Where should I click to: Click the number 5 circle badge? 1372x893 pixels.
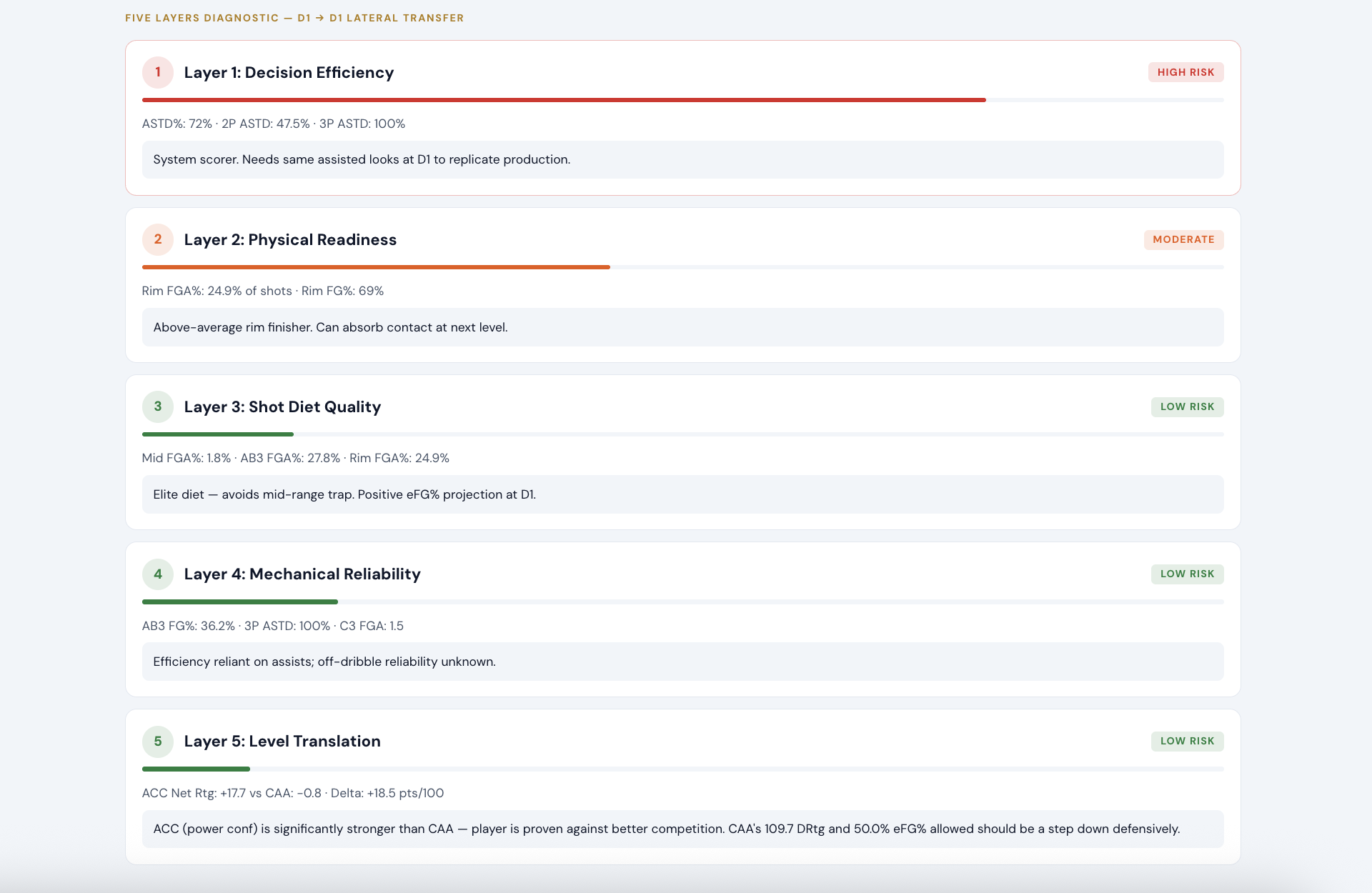coord(158,741)
